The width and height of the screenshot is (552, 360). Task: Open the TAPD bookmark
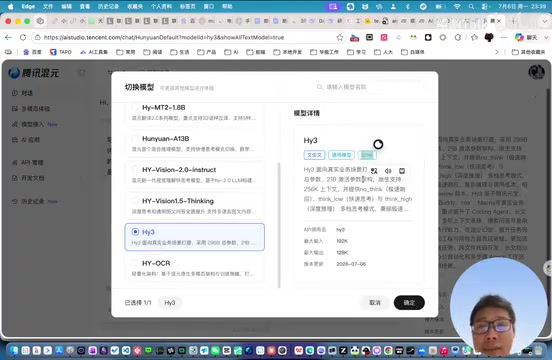pyautogui.click(x=61, y=52)
